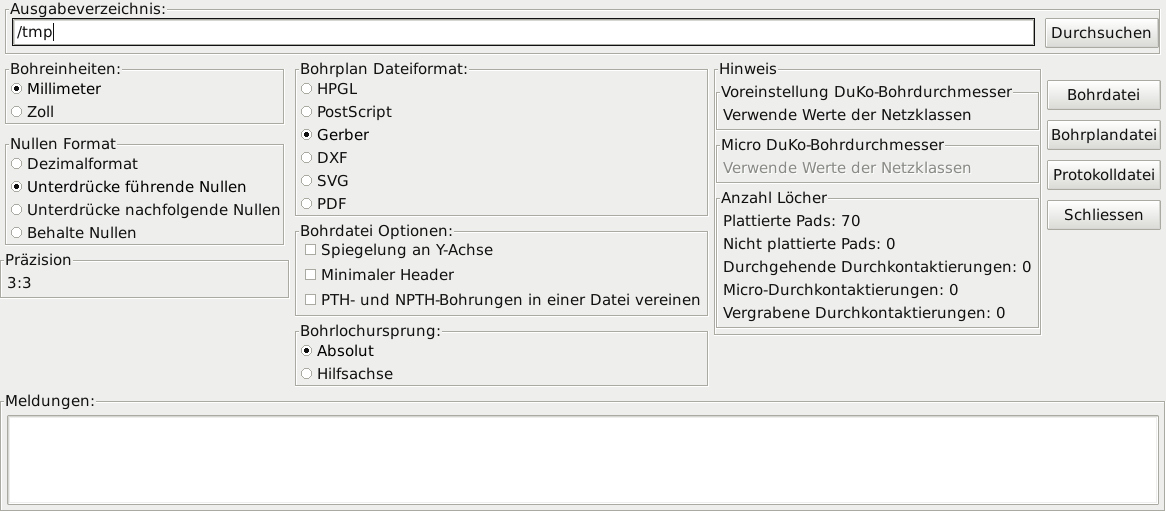Enable Spiegelung an Y-Achse checkbox

click(x=311, y=250)
